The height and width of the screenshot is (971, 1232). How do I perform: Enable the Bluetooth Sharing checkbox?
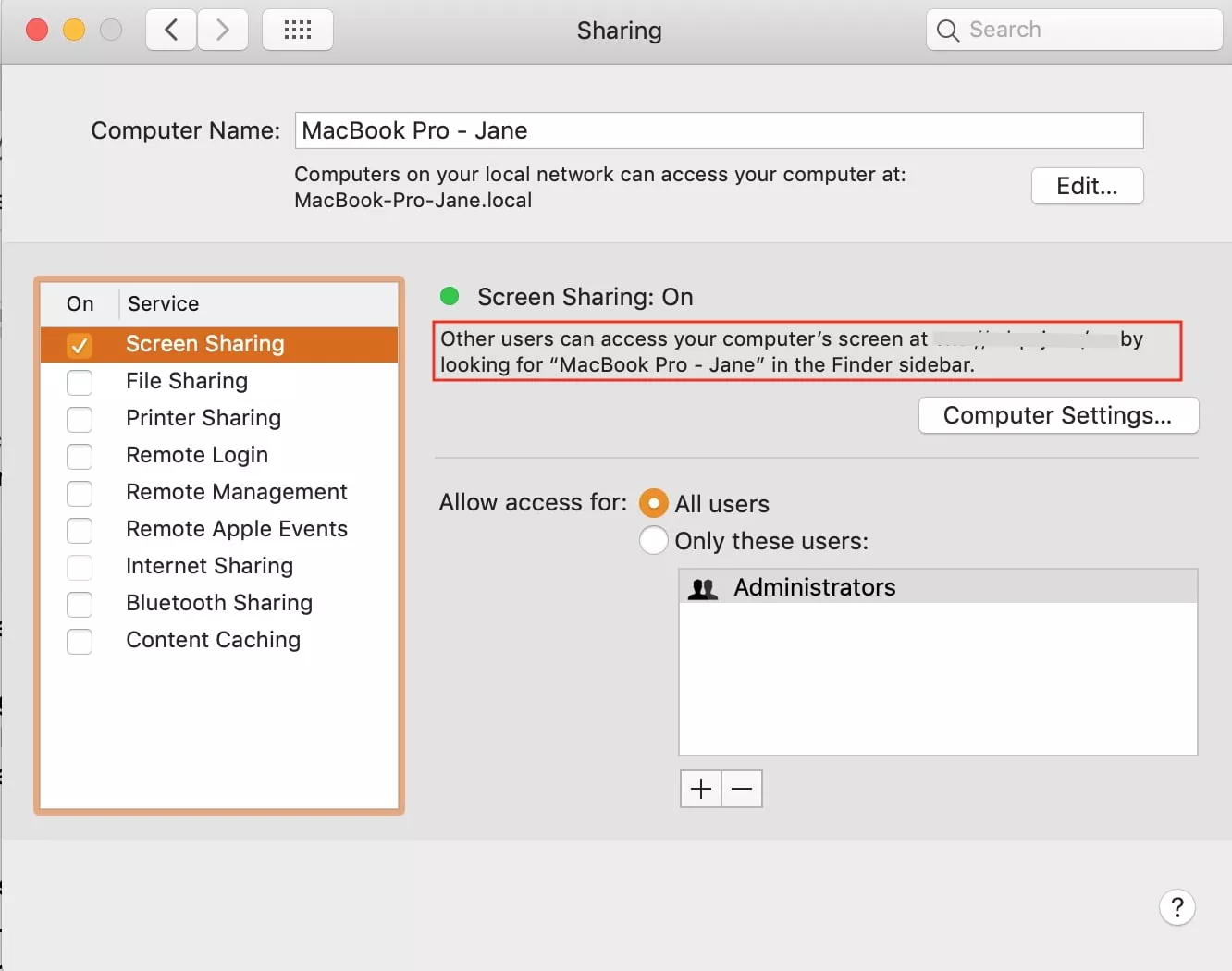pos(80,604)
